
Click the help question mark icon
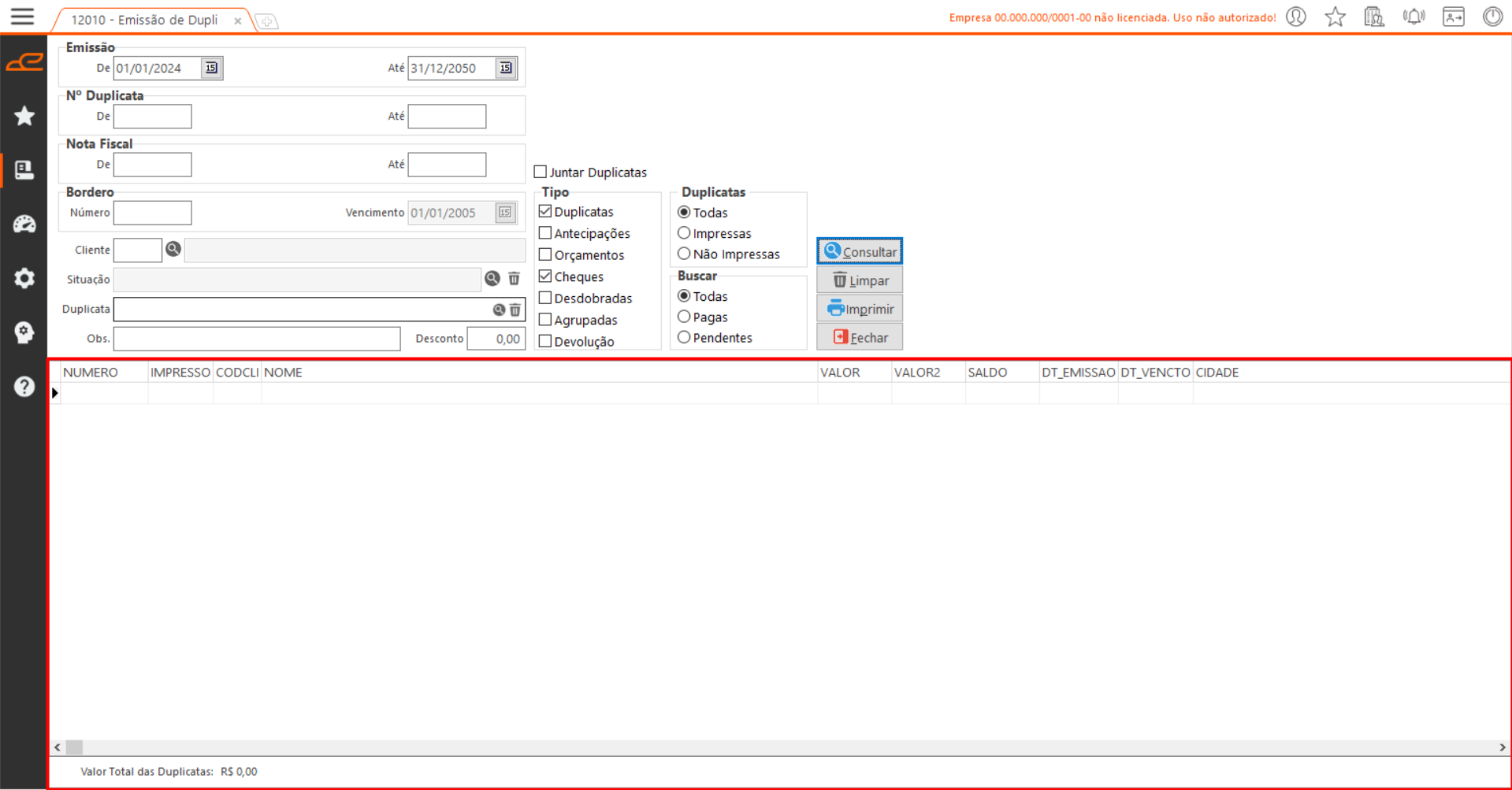coord(24,387)
